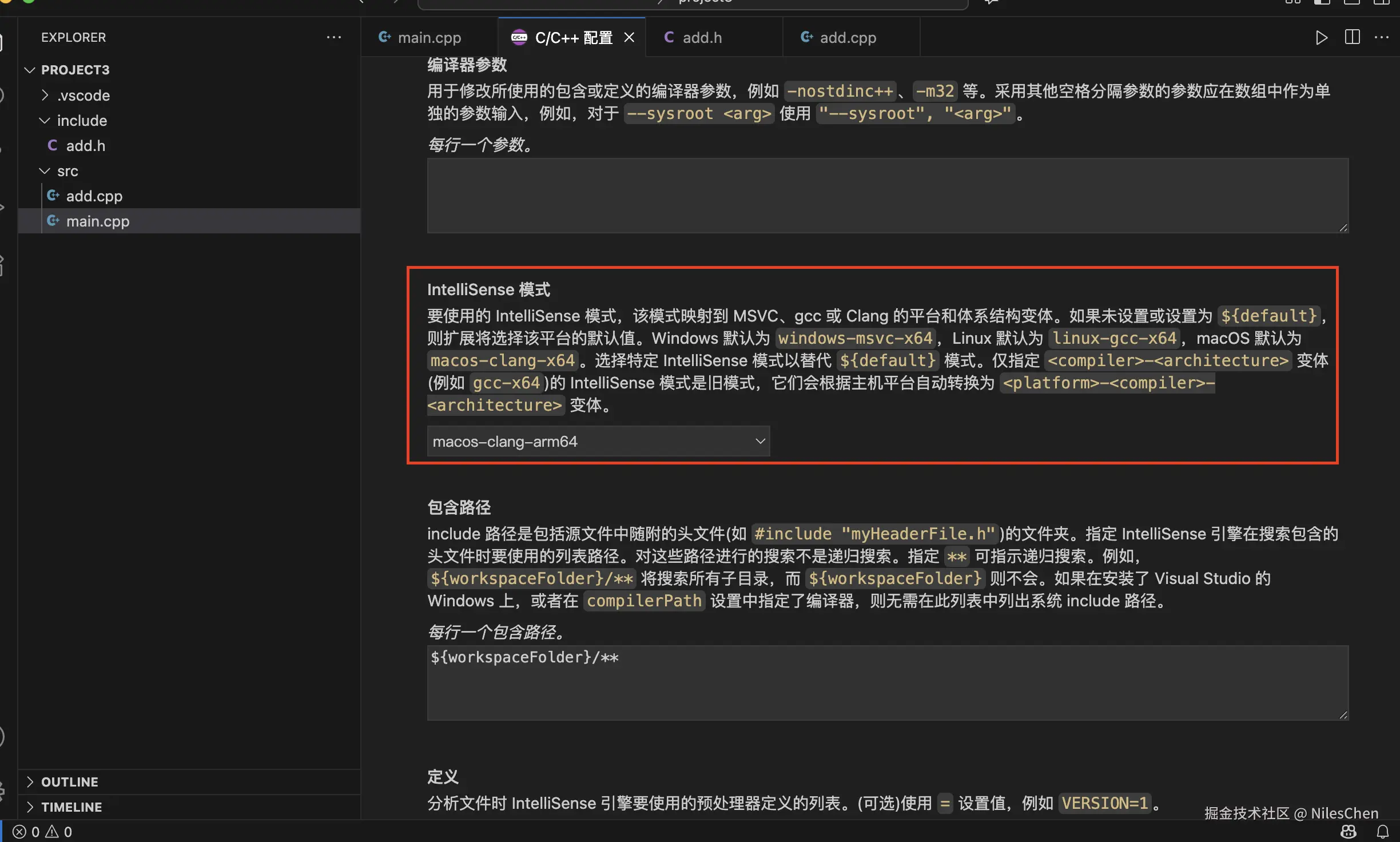Expand the TIMELINE section
The width and height of the screenshot is (1400, 842).
pyautogui.click(x=71, y=807)
